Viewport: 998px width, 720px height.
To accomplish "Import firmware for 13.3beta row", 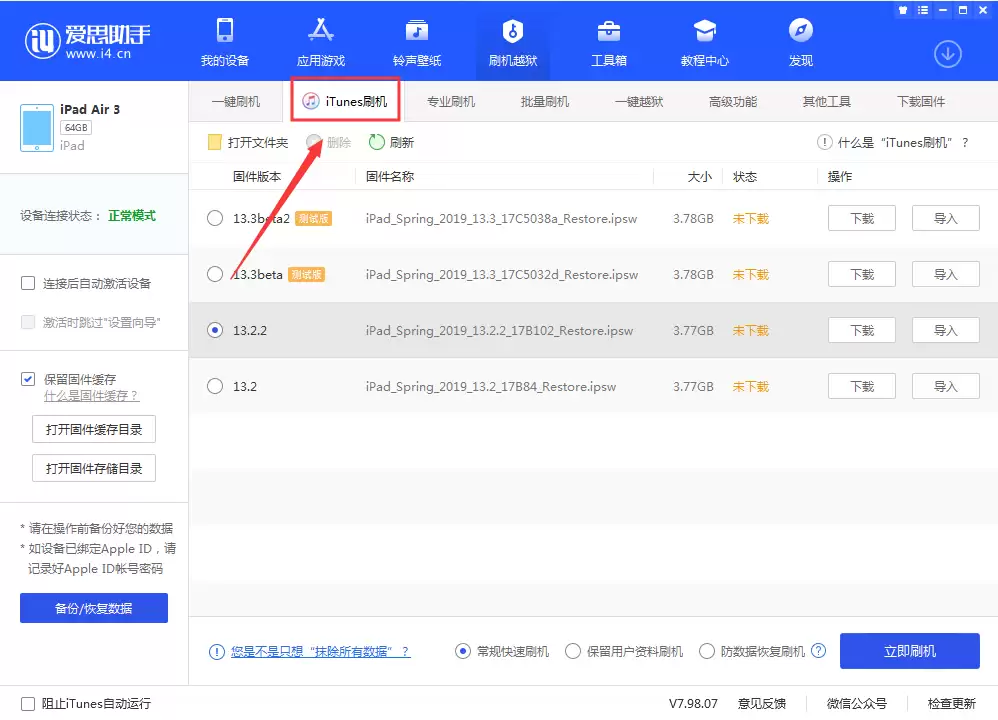I will point(945,274).
